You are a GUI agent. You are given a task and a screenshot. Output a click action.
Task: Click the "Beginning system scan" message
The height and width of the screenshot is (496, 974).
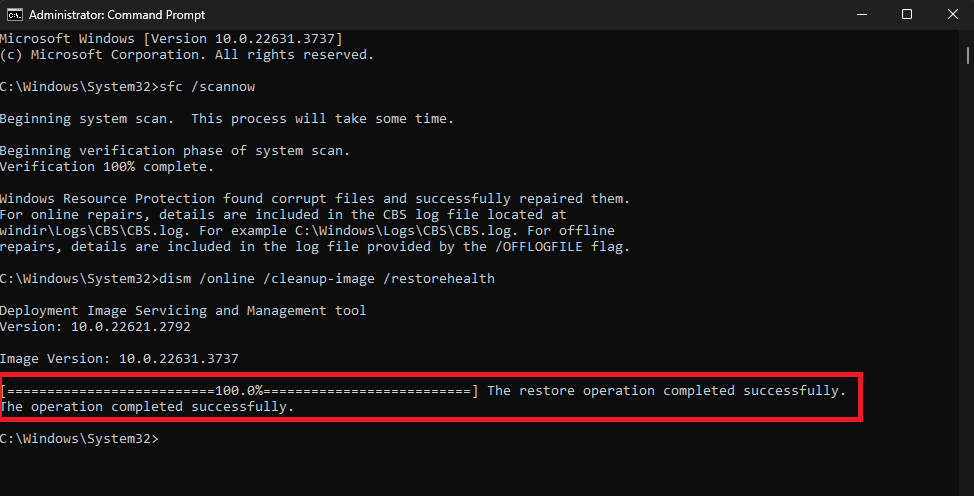tap(227, 119)
